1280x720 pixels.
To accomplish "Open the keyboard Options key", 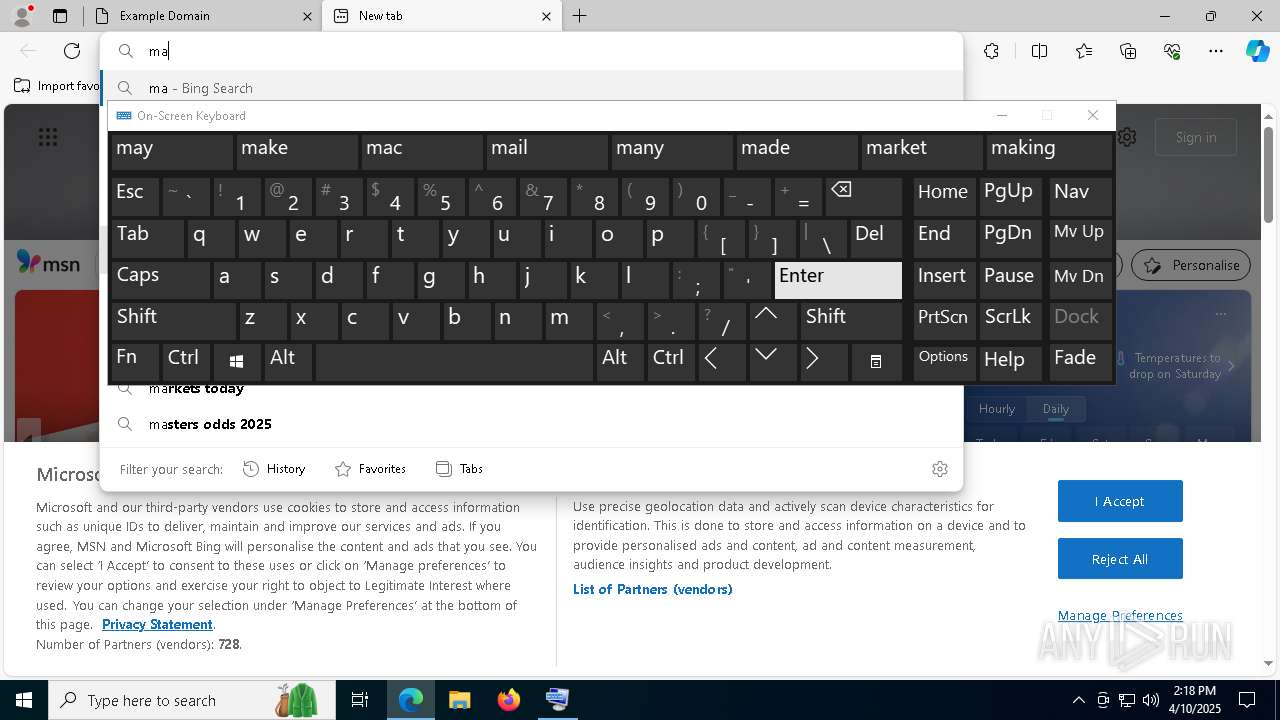I will (944, 361).
